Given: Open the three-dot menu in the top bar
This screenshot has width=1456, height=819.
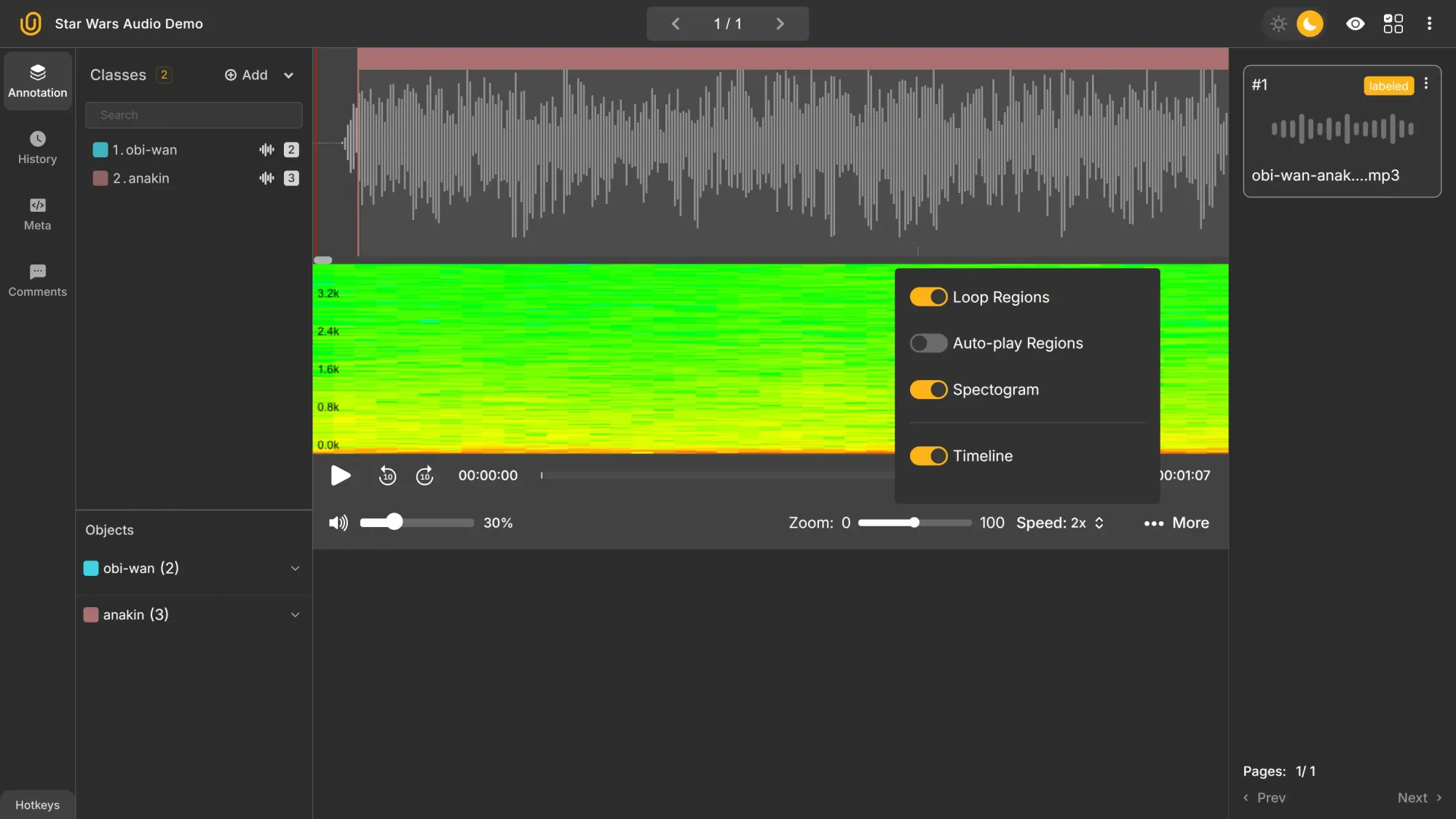Looking at the screenshot, I should (x=1428, y=23).
